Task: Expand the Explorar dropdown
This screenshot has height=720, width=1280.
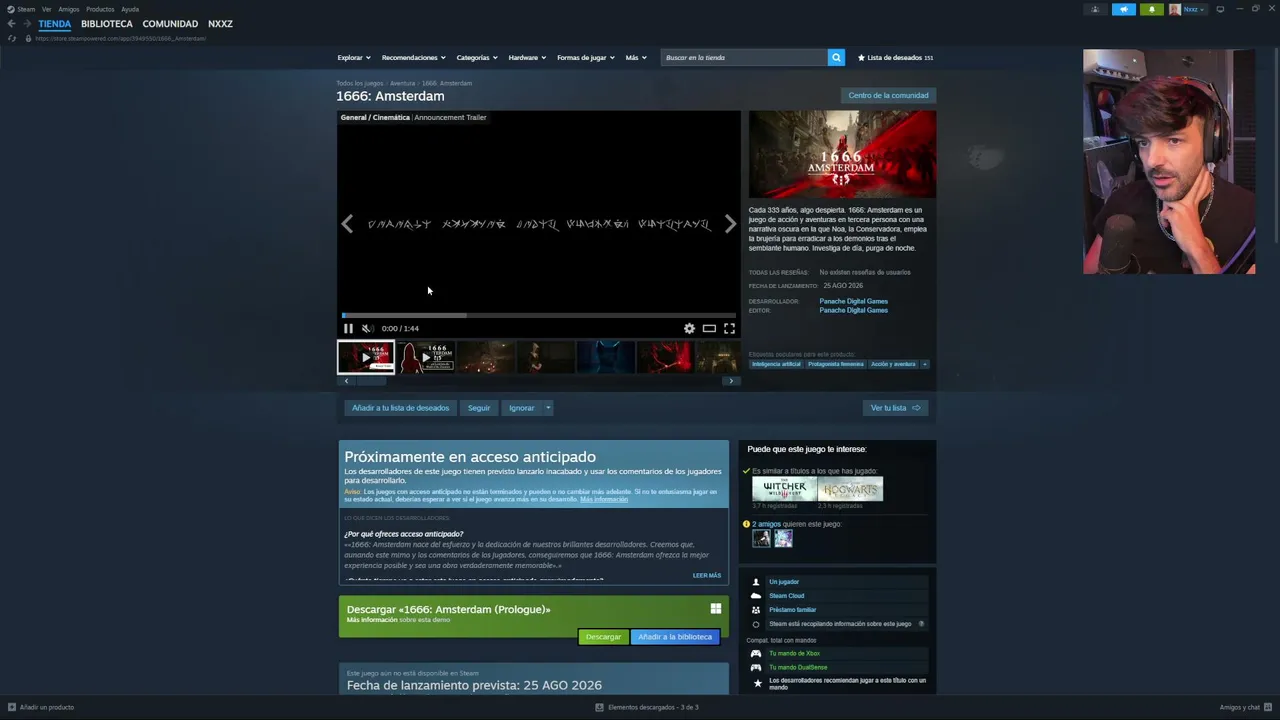Action: click(354, 57)
